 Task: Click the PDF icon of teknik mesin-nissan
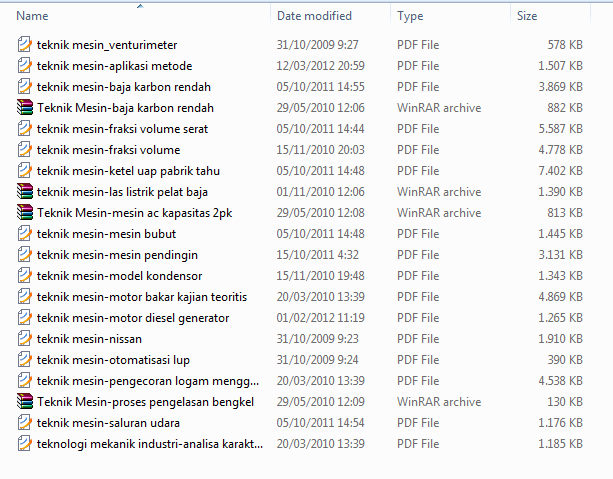click(24, 339)
